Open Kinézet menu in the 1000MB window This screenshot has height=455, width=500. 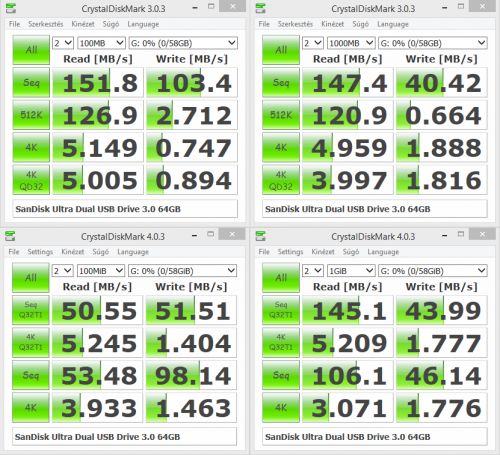332,24
